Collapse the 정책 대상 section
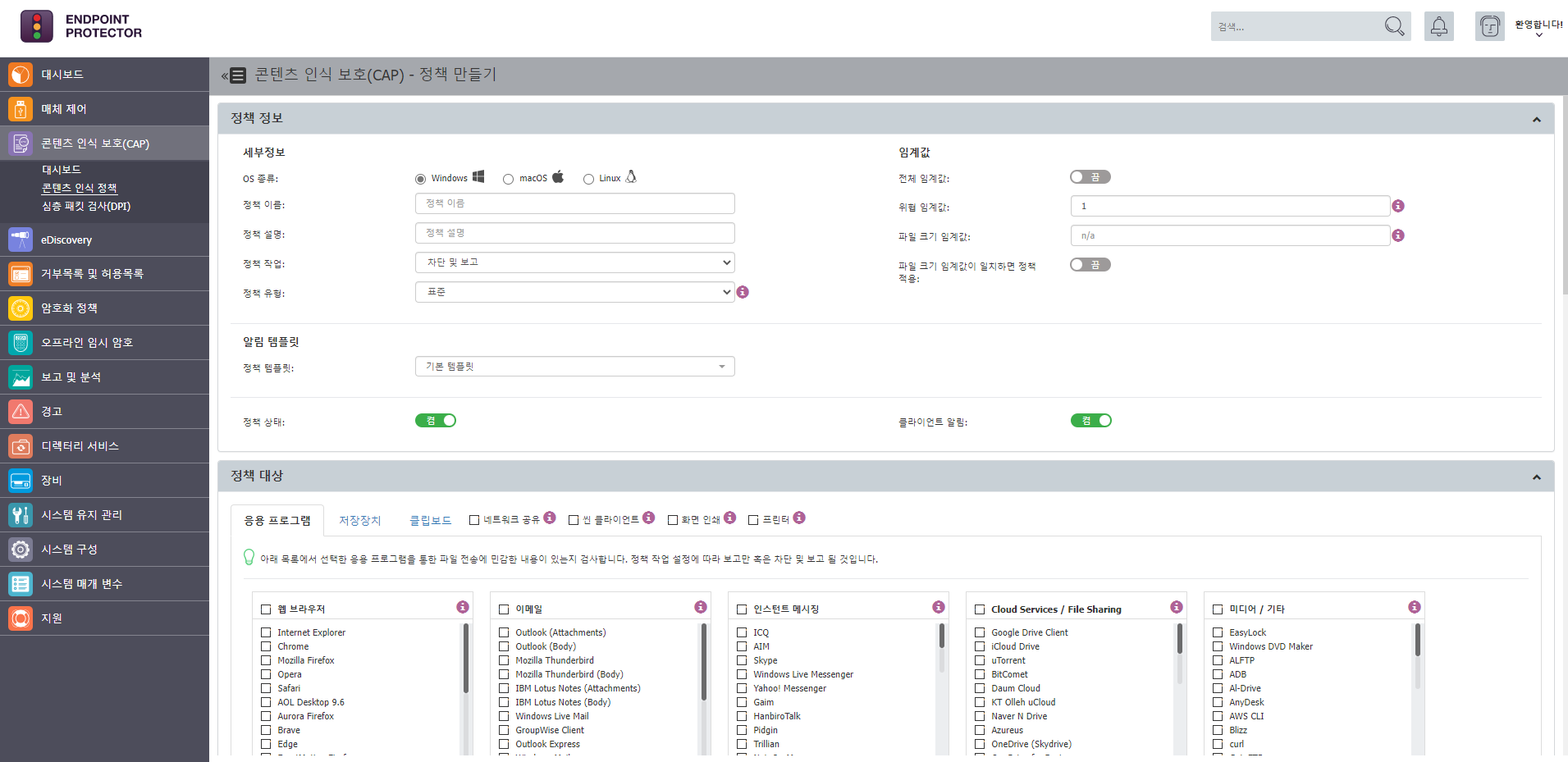 tap(1537, 477)
